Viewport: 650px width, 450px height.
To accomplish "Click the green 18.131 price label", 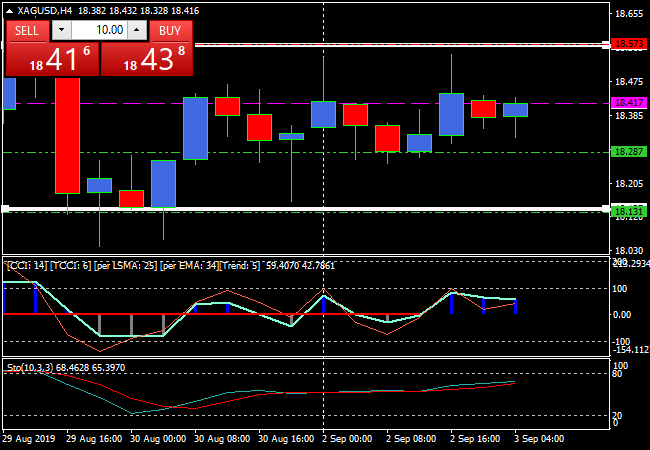I will tap(628, 211).
